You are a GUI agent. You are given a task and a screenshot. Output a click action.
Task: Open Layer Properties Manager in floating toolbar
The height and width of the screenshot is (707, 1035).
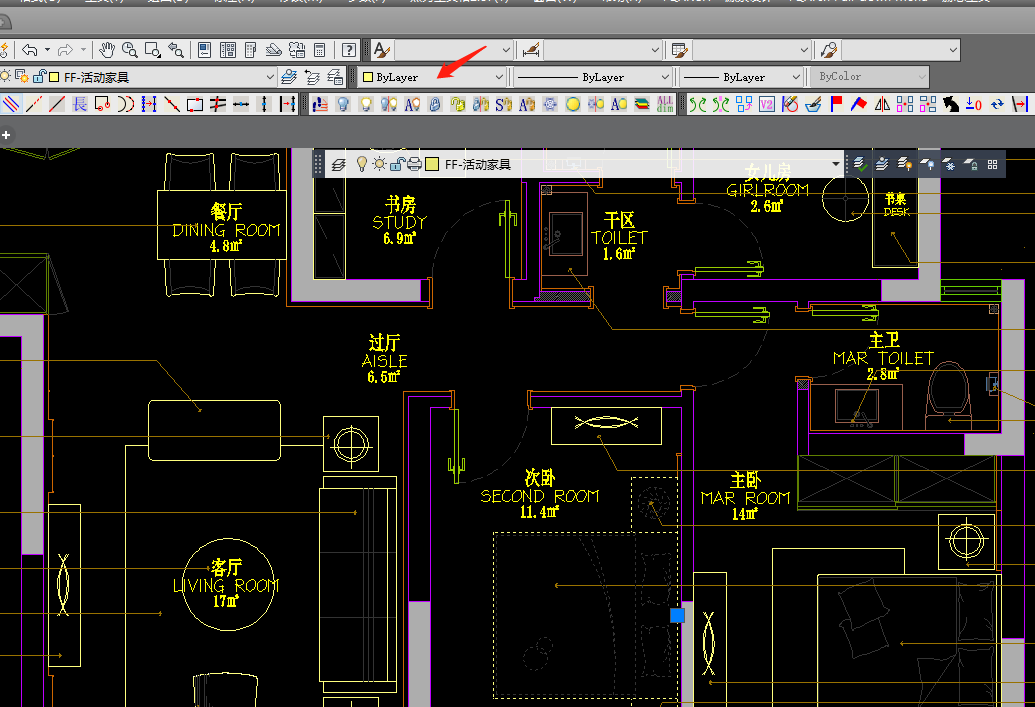click(339, 164)
